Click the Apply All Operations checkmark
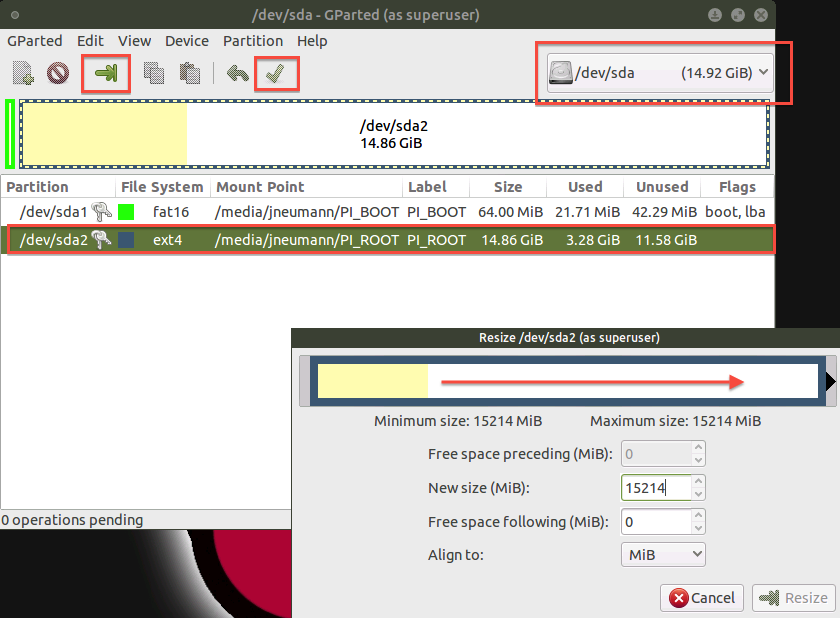The width and height of the screenshot is (840, 618). coord(275,73)
